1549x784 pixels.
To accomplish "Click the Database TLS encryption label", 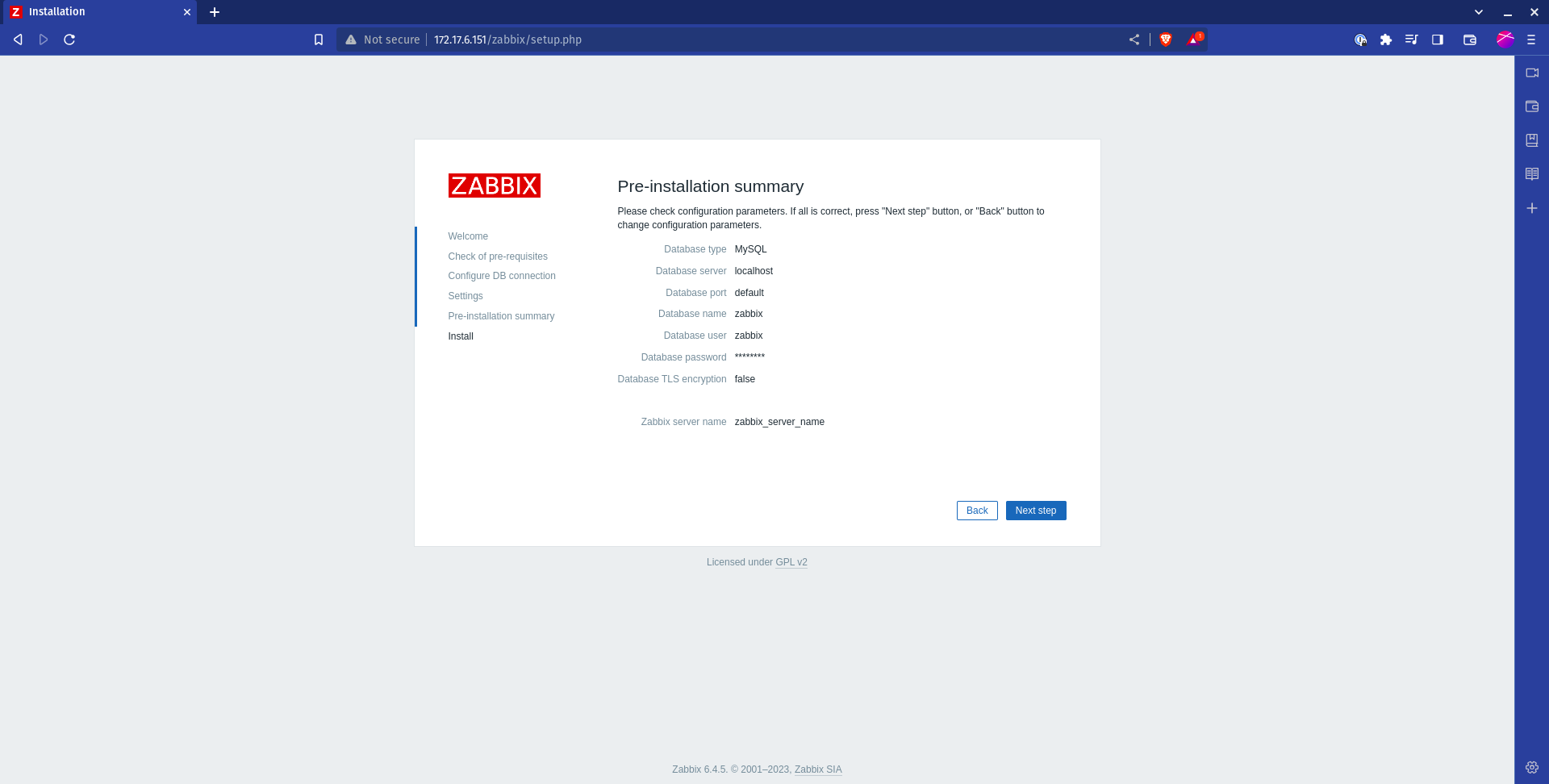I will [671, 379].
